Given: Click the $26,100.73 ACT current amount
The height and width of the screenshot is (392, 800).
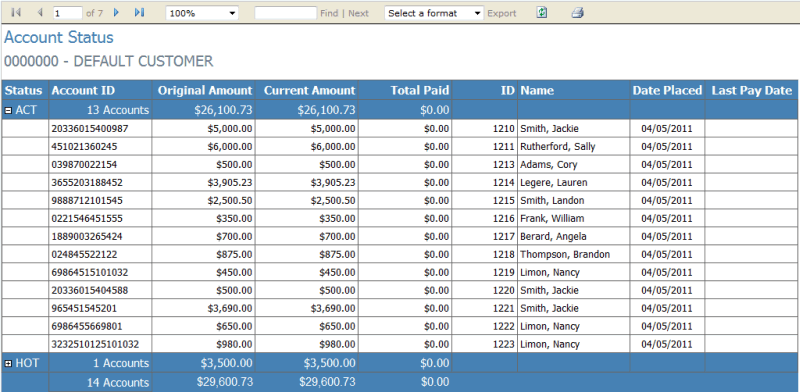Looking at the screenshot, I should 328,110.
